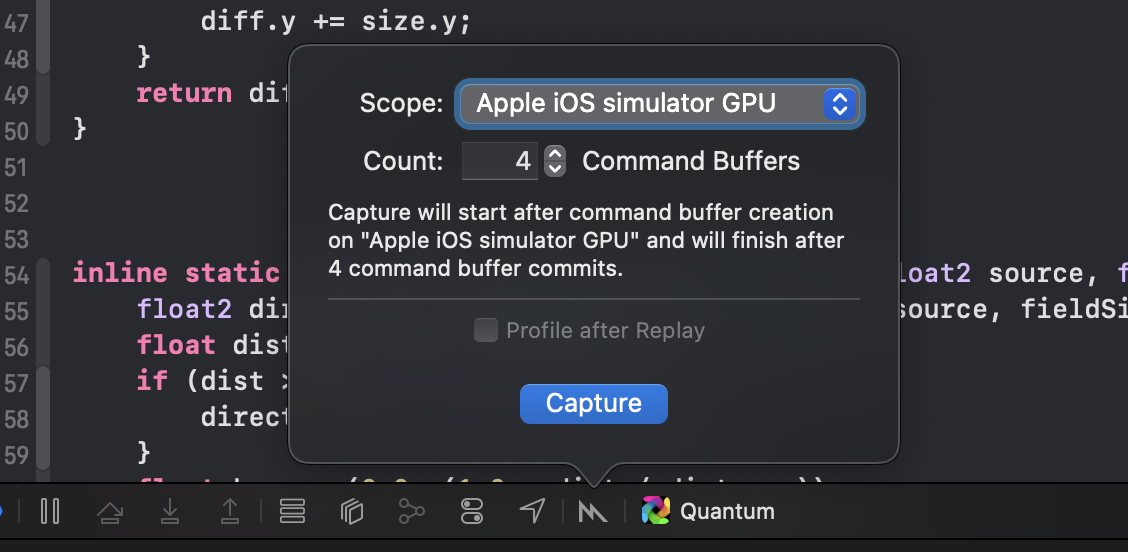The width and height of the screenshot is (1128, 552).
Task: Select the Quantum process label
Action: pyautogui.click(x=727, y=512)
